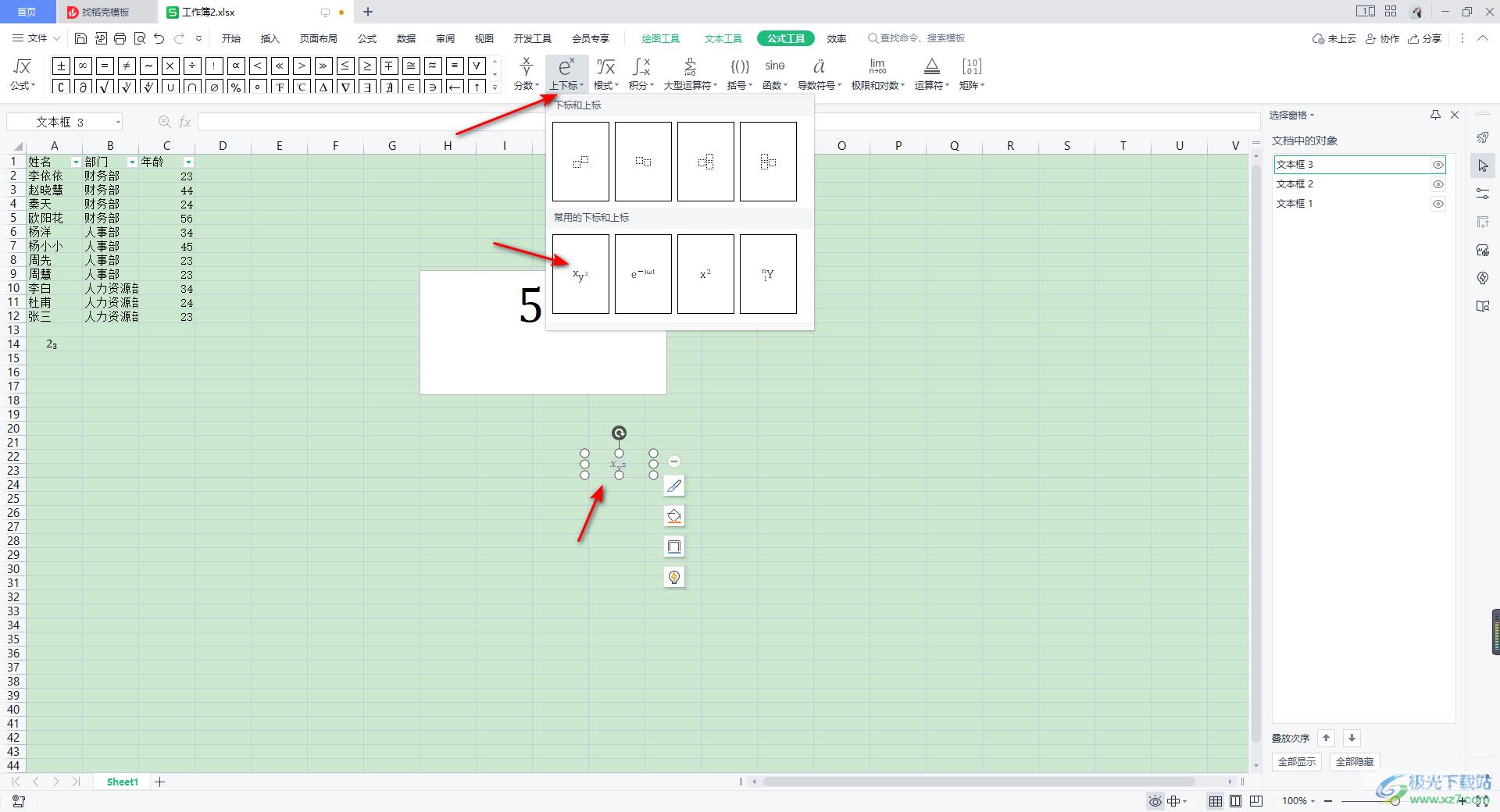Open the 开始 ribbon tab
Screen dimensions: 1500x812
point(231,38)
